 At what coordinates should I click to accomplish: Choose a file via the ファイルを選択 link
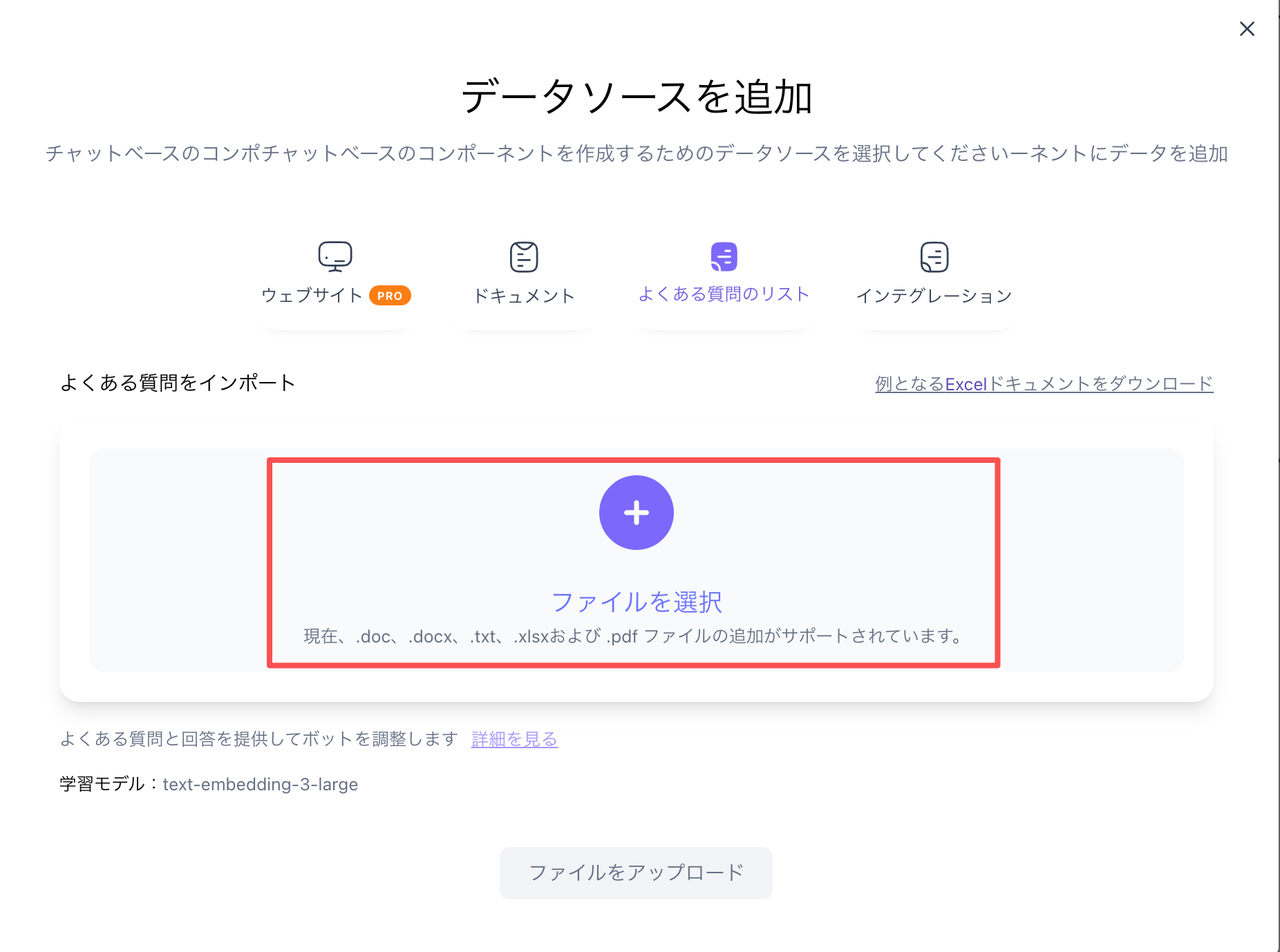[x=636, y=601]
